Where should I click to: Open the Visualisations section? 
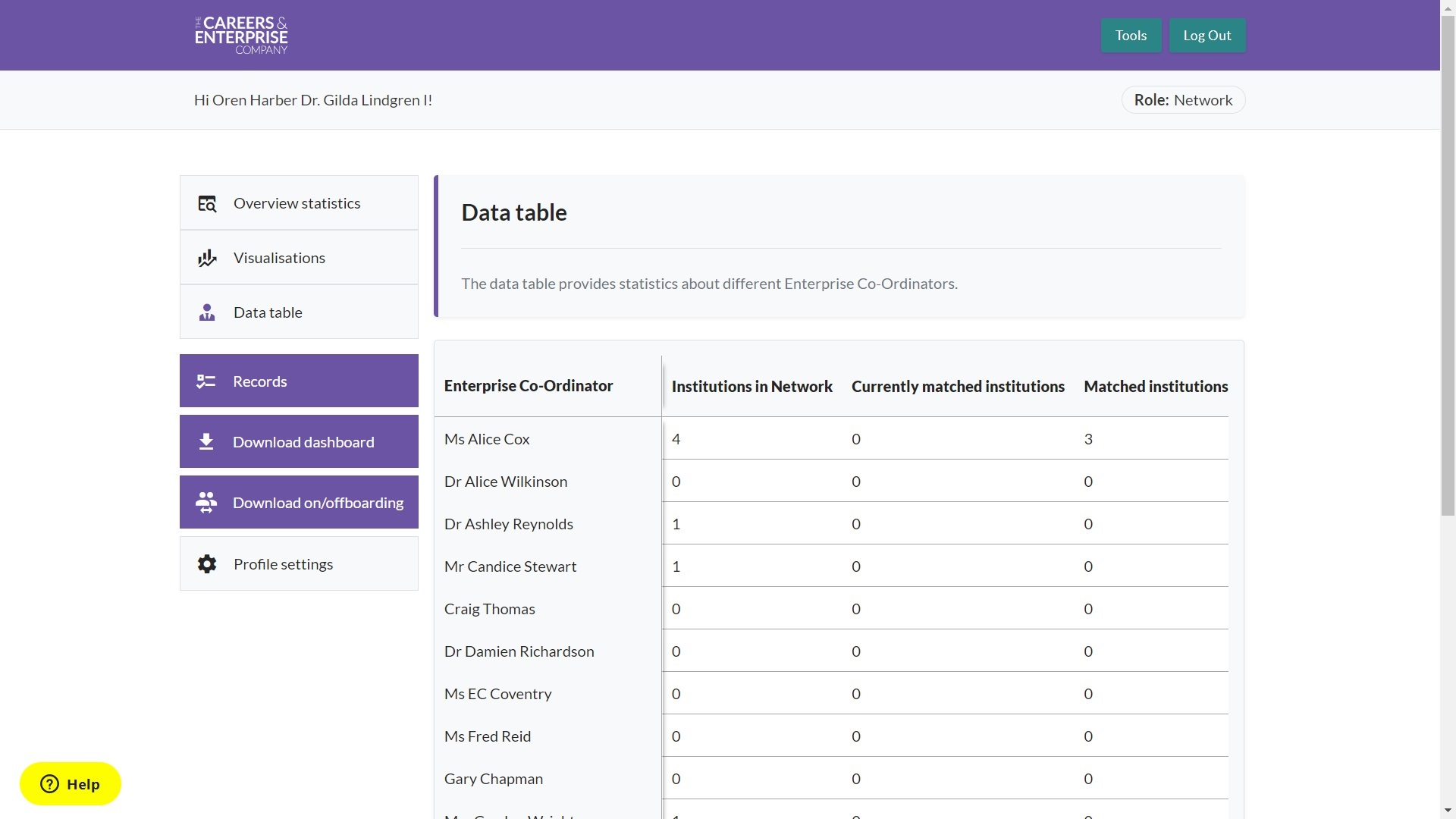click(x=299, y=258)
